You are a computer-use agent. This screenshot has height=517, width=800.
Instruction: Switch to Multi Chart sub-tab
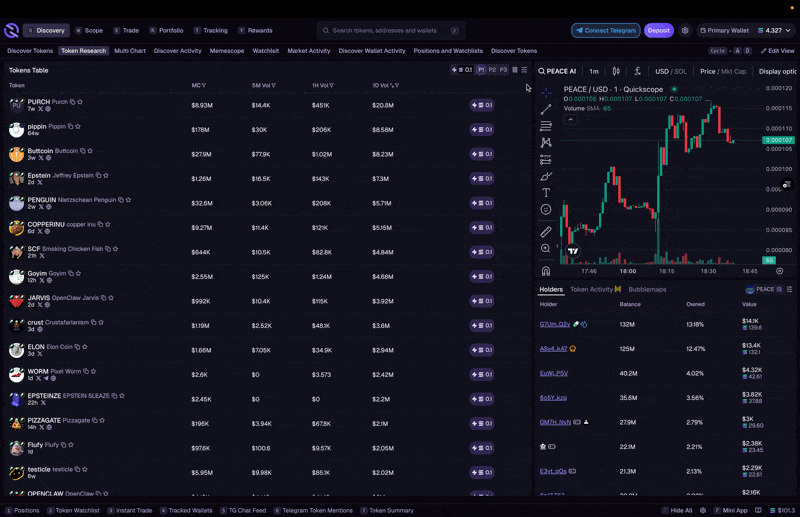pos(130,51)
